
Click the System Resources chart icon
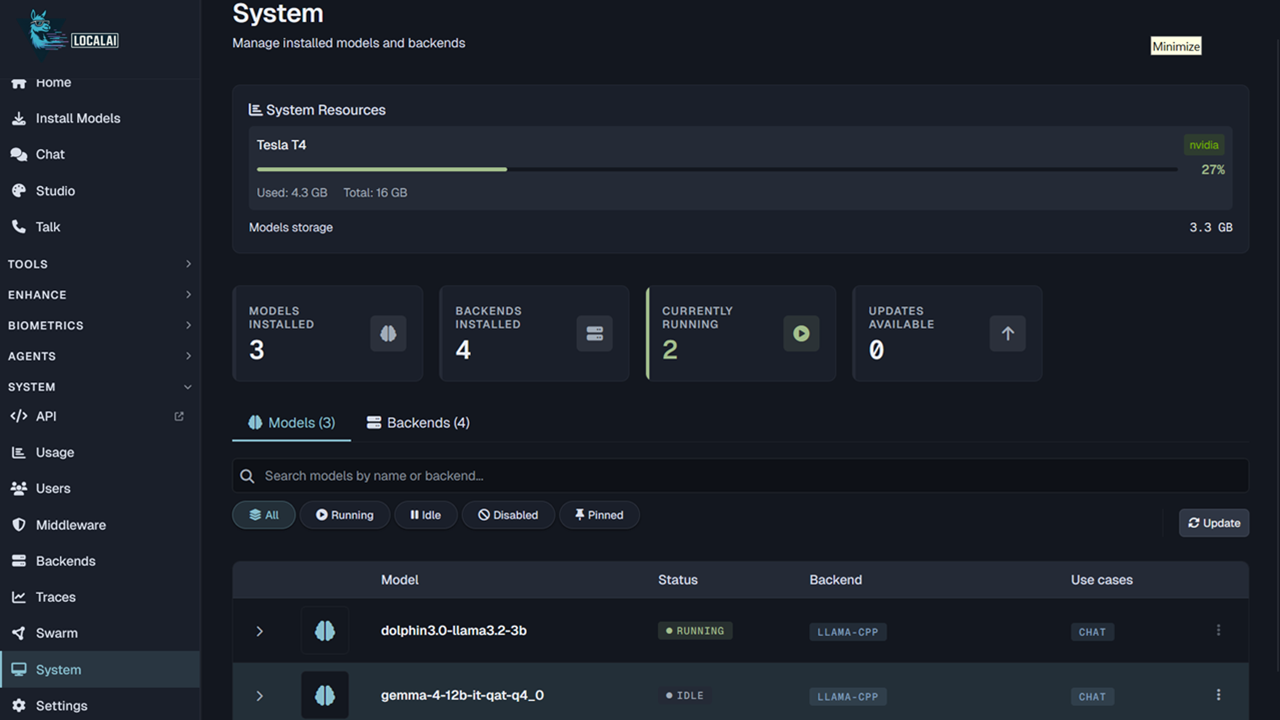click(x=256, y=110)
